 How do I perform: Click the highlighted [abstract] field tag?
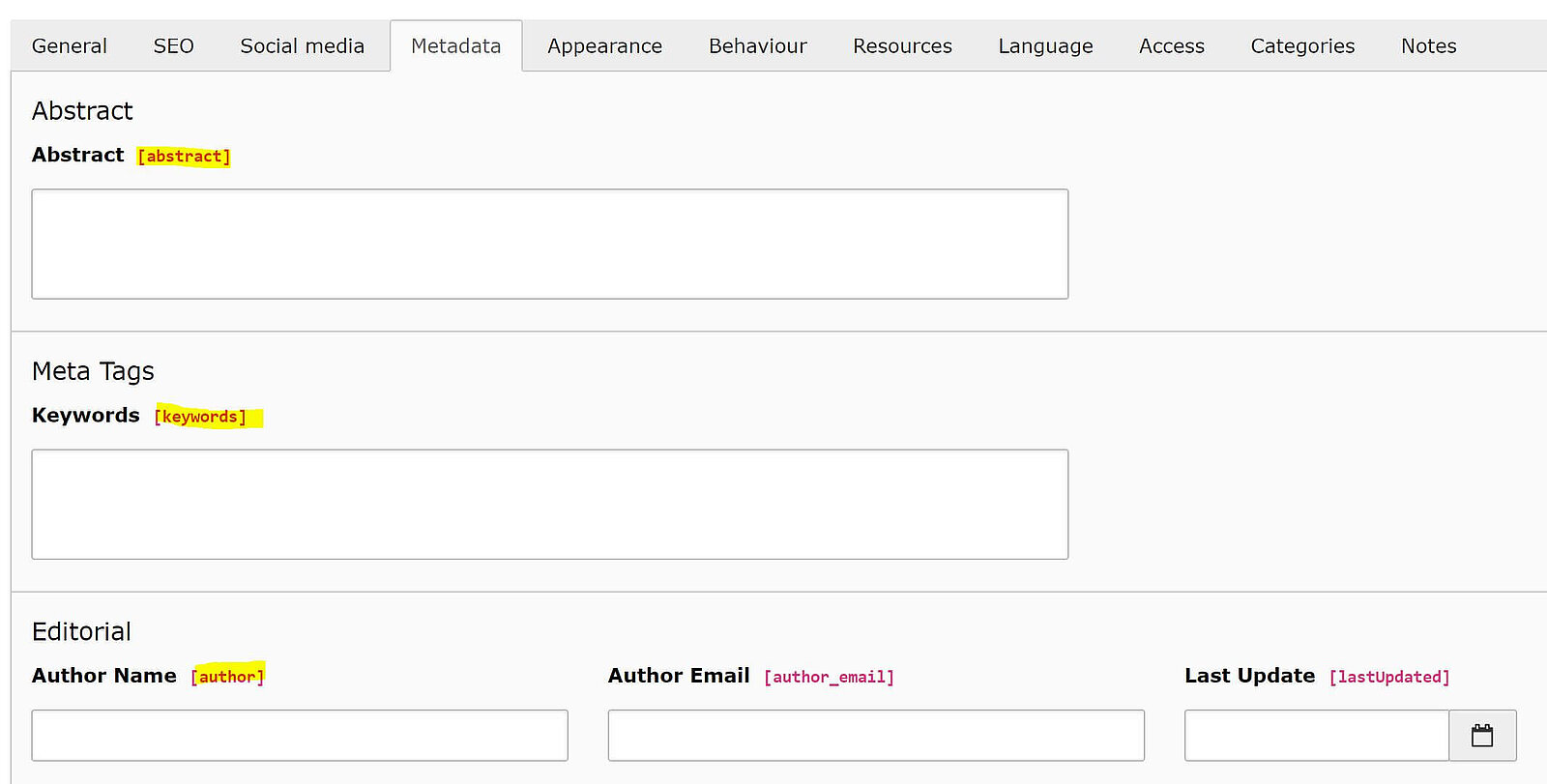(184, 157)
